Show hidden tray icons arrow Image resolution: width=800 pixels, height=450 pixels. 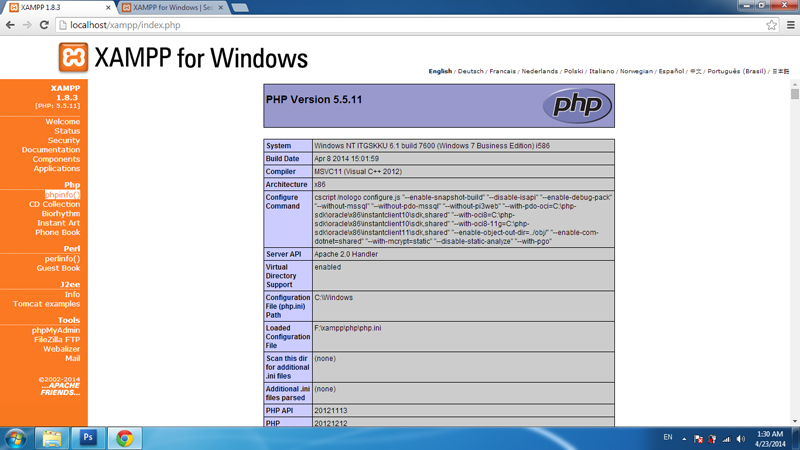pos(684,439)
